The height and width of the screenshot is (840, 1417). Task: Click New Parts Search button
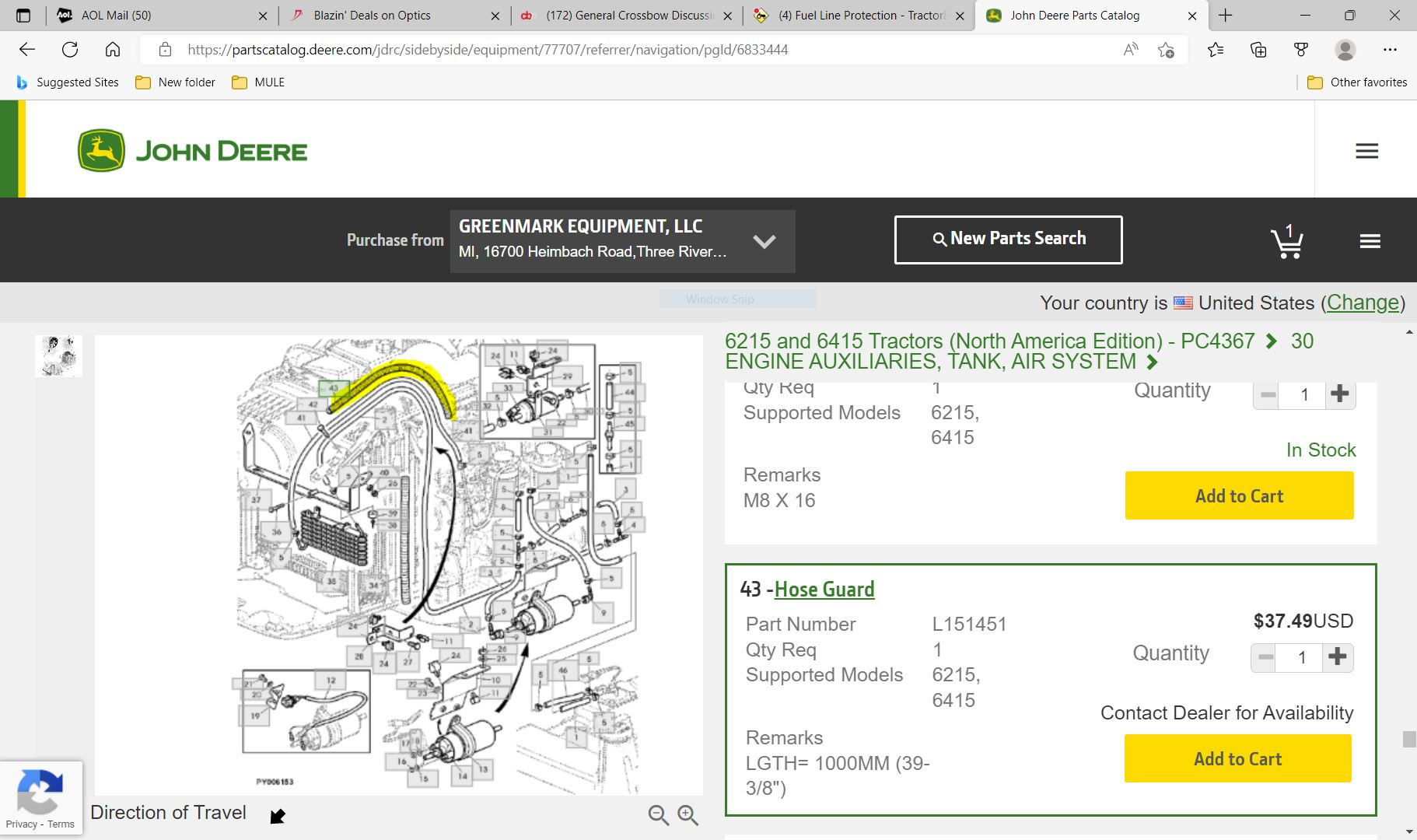pyautogui.click(x=1008, y=240)
